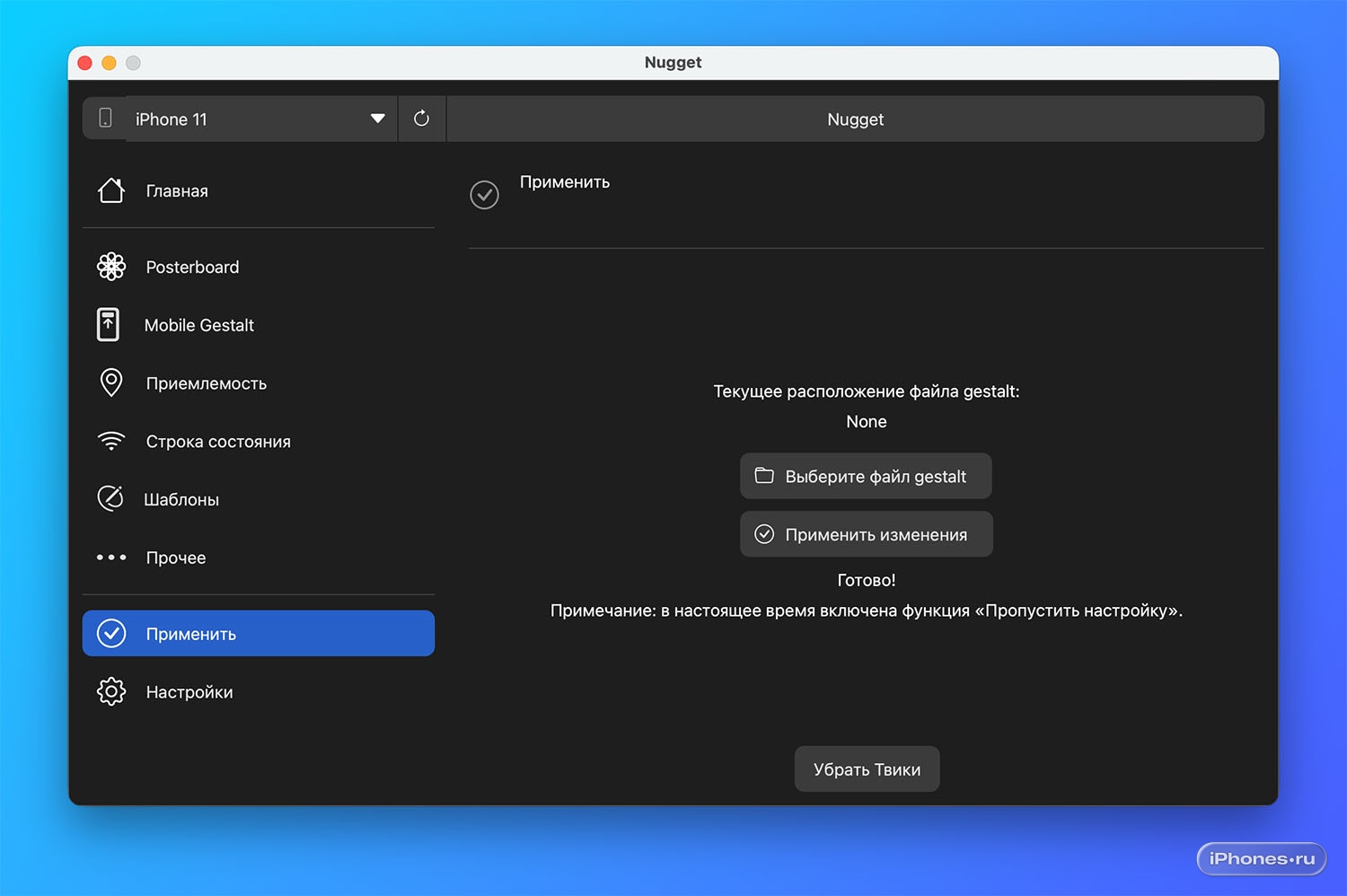Refresh the device list
The height and width of the screenshot is (896, 1347).
421,119
